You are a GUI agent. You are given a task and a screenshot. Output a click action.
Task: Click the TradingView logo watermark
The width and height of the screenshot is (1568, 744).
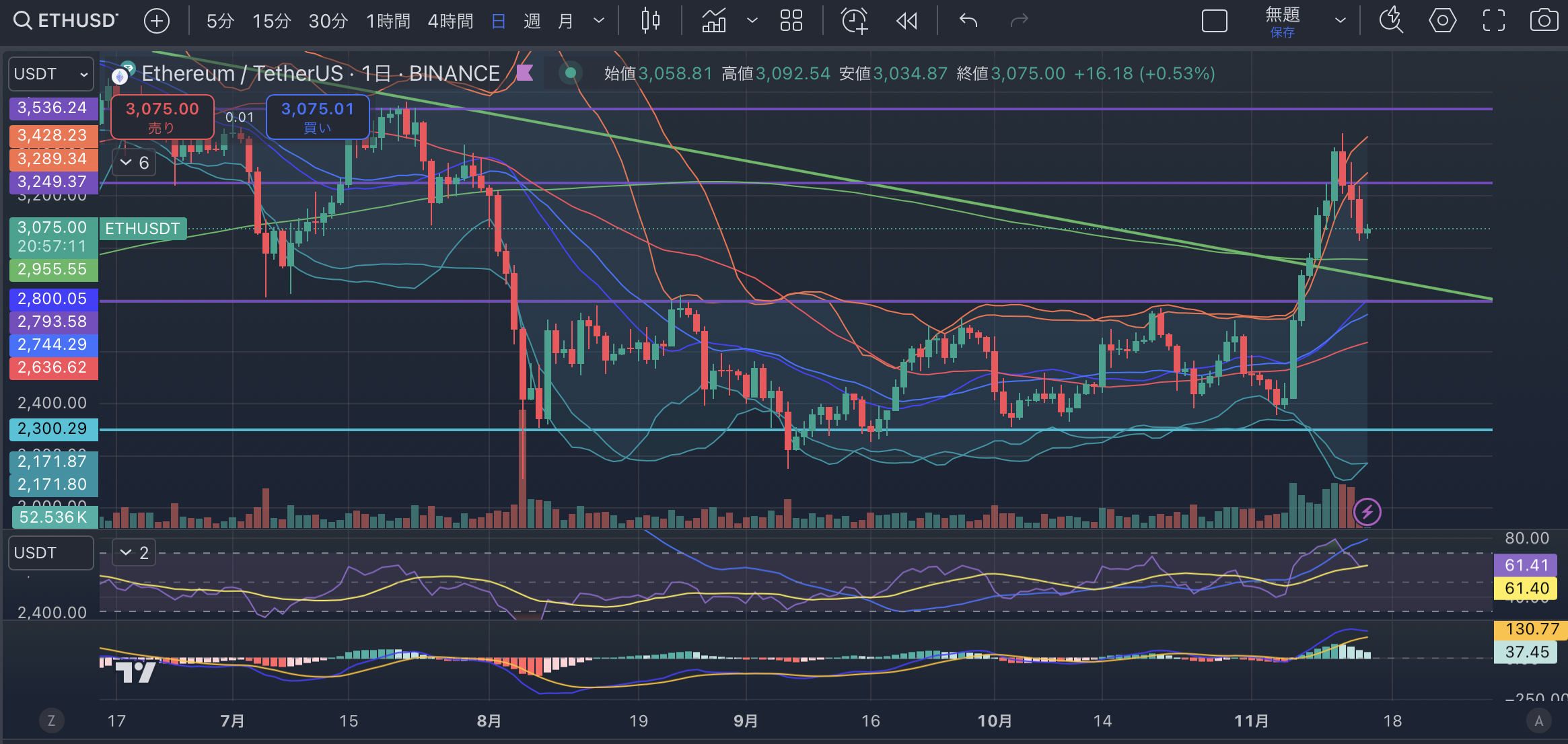pos(135,671)
